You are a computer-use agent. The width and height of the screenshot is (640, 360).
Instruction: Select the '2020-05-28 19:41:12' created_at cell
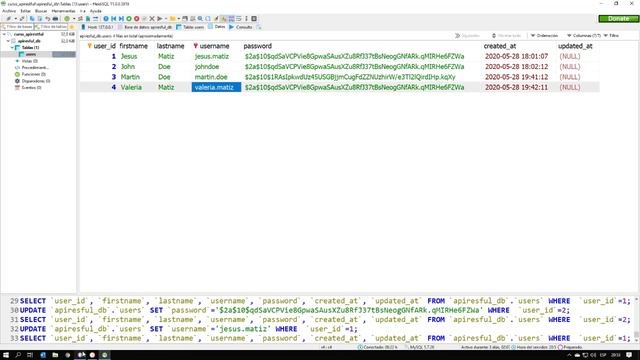click(516, 77)
